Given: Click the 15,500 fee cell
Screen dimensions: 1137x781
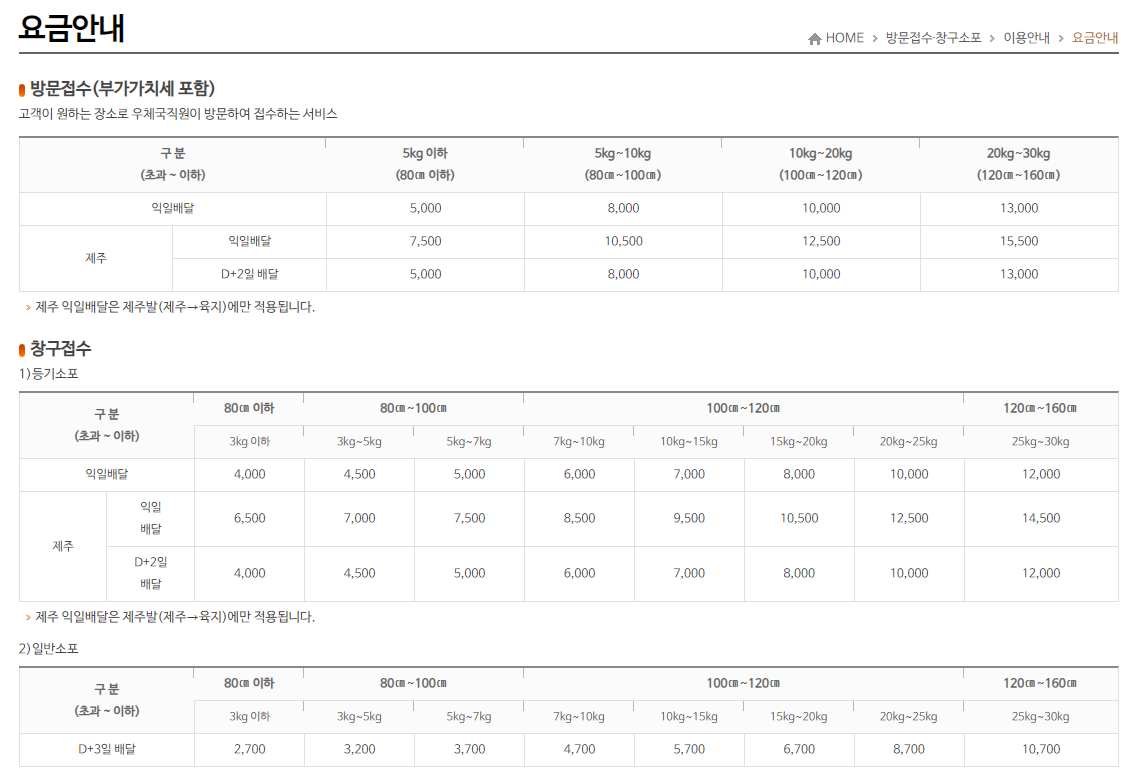Looking at the screenshot, I should coord(1019,241).
